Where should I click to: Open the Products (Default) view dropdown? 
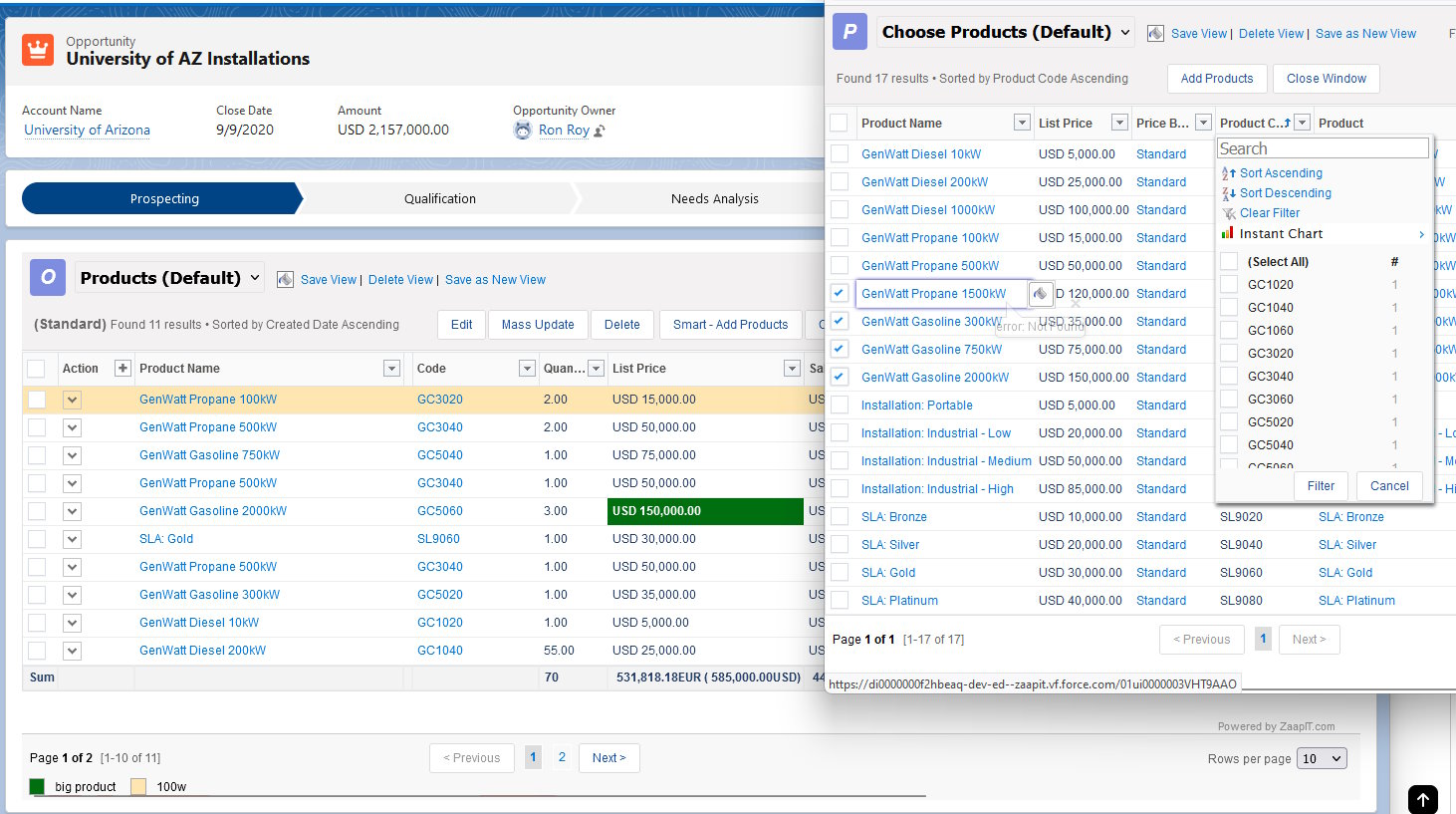255,278
